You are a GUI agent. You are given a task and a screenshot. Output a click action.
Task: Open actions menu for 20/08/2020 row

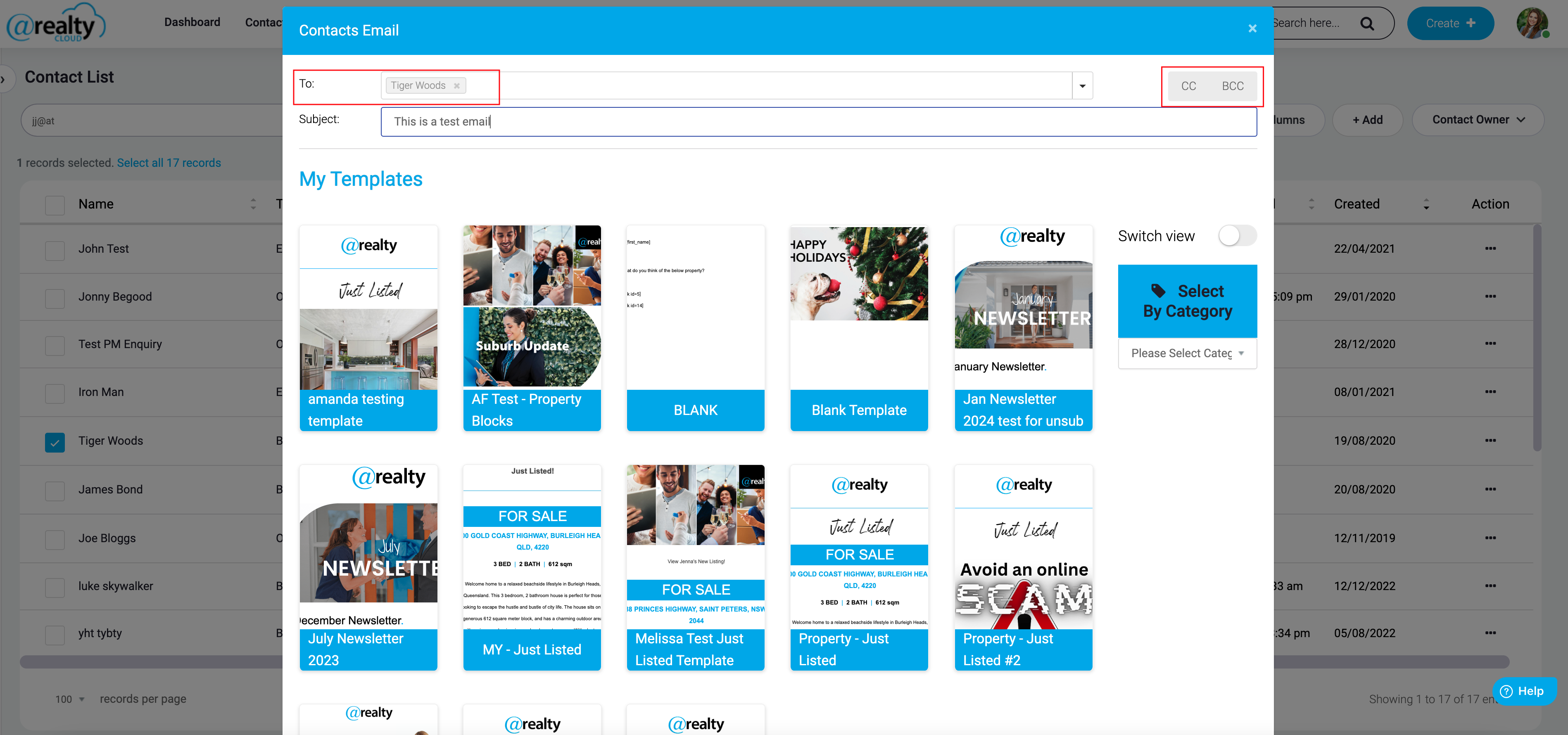point(1490,489)
